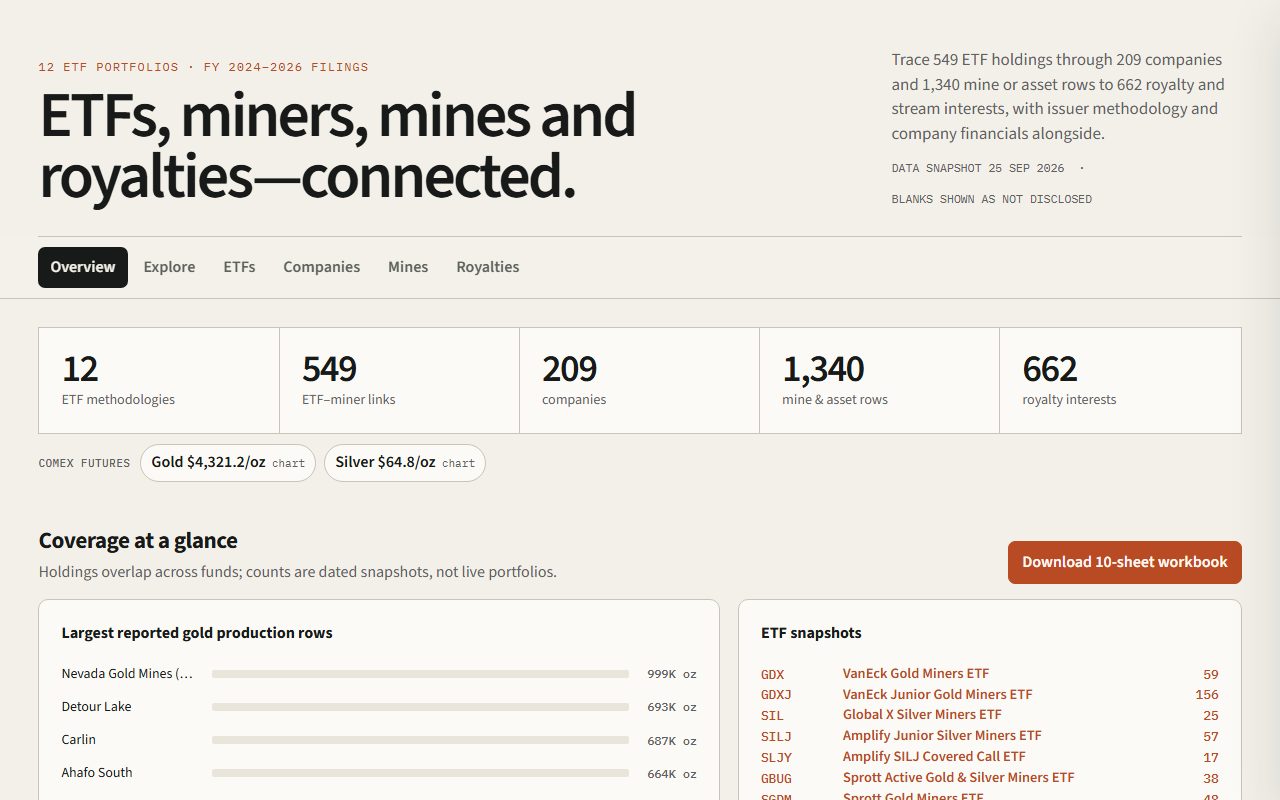Screen dimensions: 1280x800
Task: Select the ETF–miner links stat card
Action: click(x=400, y=380)
